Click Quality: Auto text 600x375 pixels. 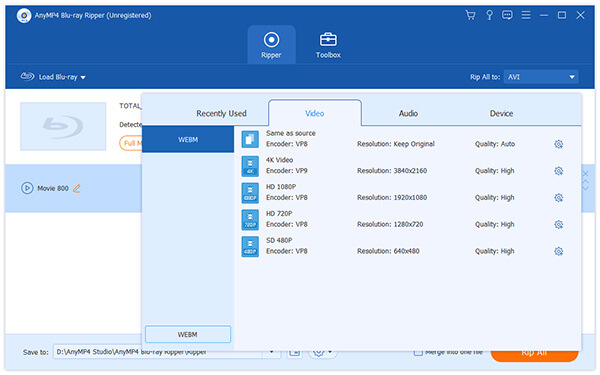[x=495, y=144]
